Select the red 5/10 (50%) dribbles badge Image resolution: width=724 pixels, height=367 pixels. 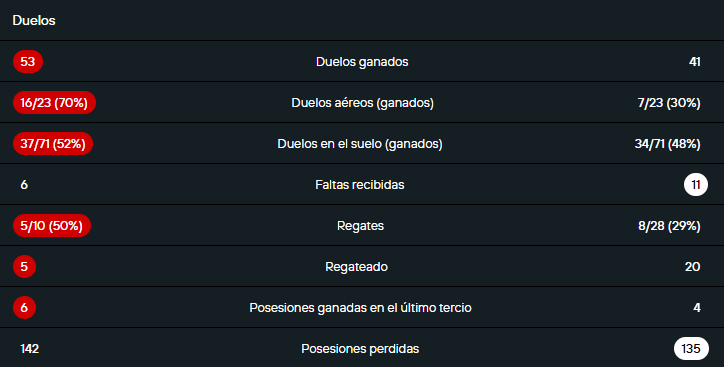52,226
